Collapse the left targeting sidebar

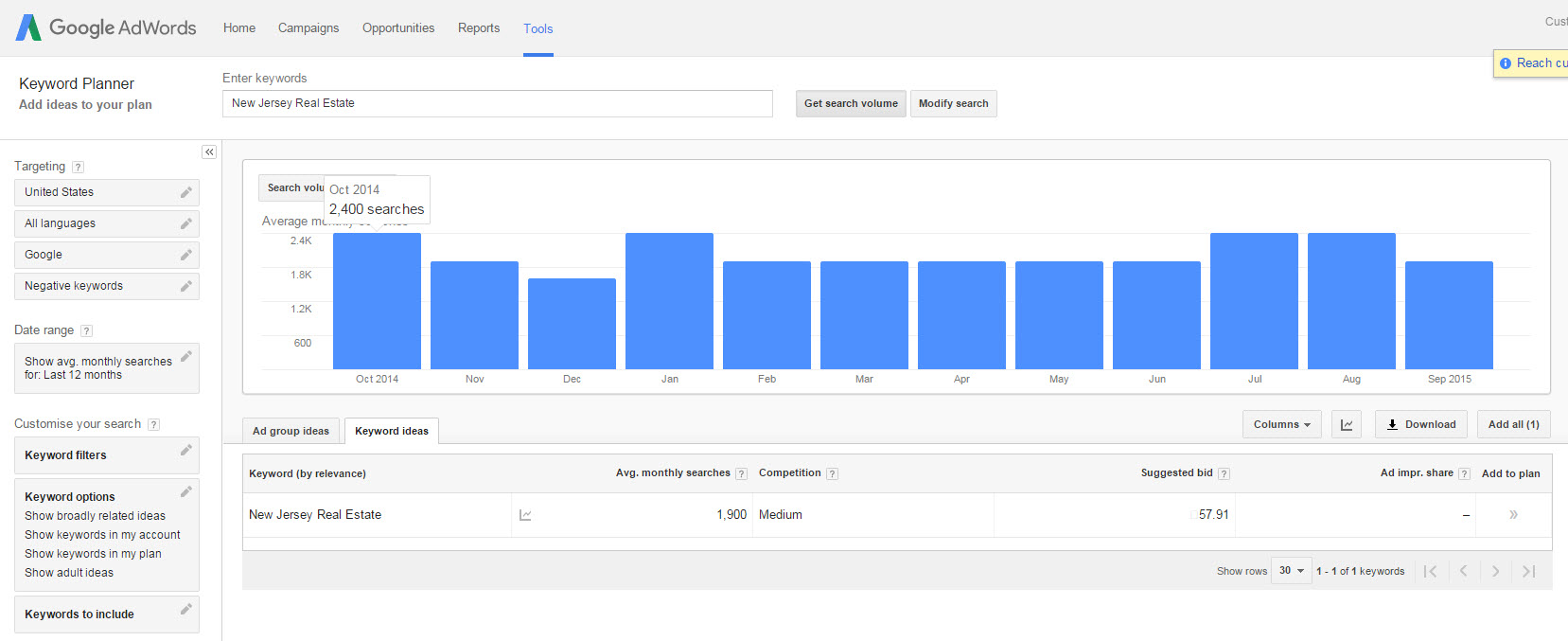[x=209, y=152]
